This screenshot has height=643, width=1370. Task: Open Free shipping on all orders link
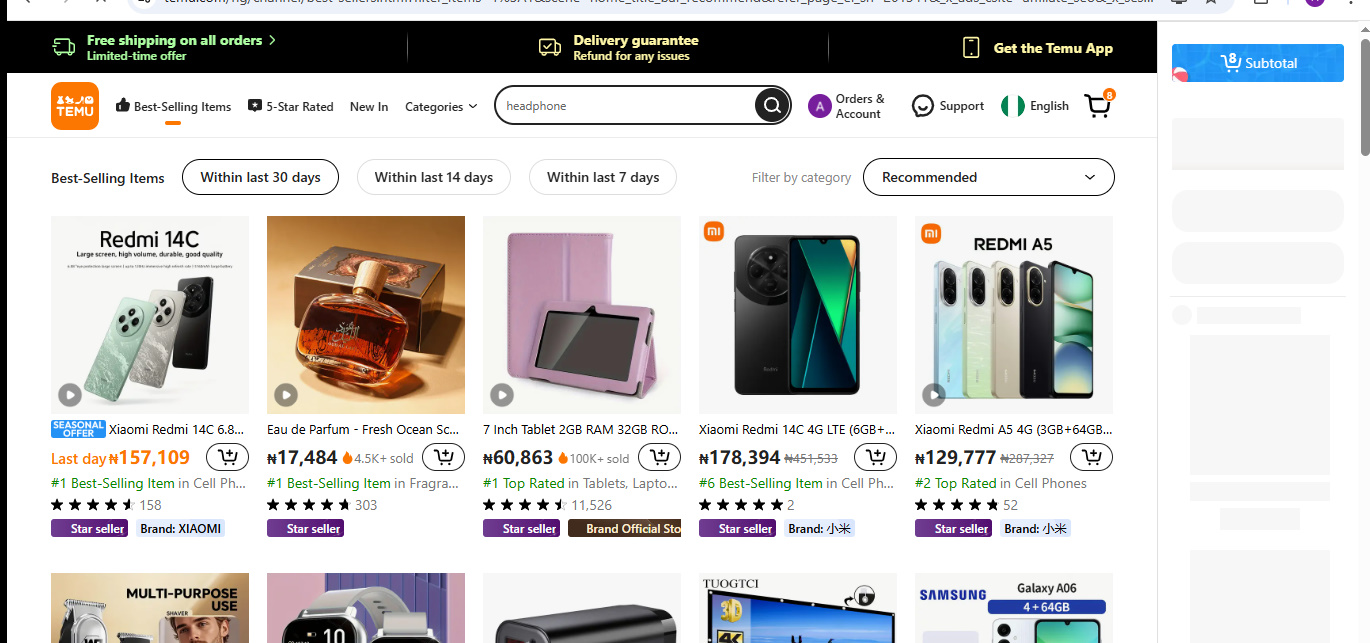click(x=181, y=40)
